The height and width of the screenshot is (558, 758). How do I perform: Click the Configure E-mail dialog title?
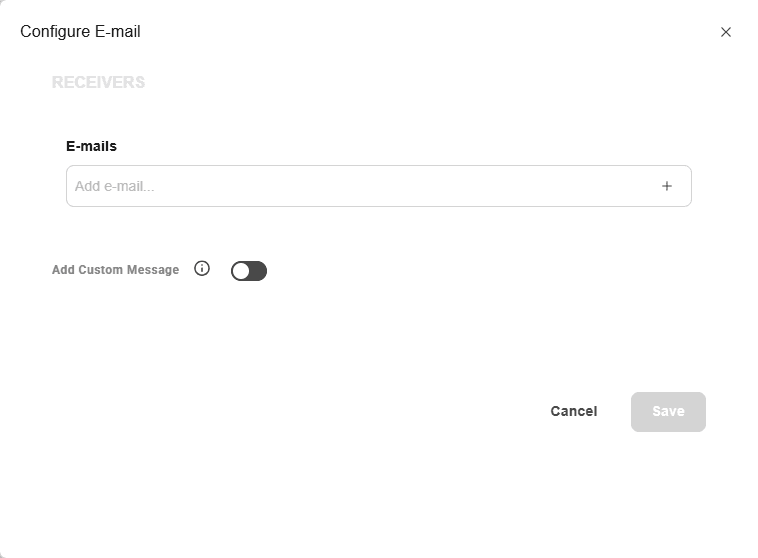[x=80, y=31]
